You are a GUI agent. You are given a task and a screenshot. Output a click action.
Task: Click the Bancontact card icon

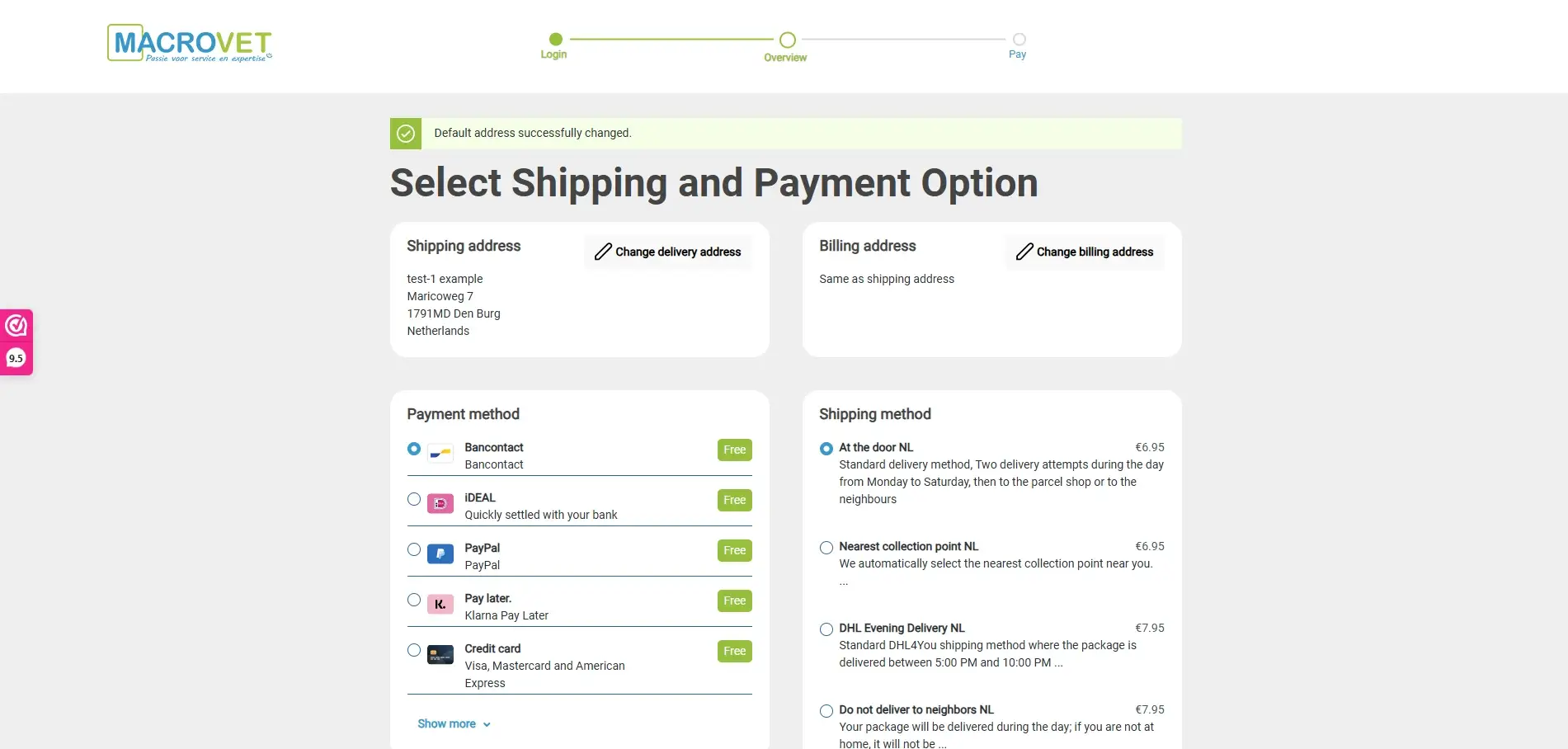pos(440,453)
